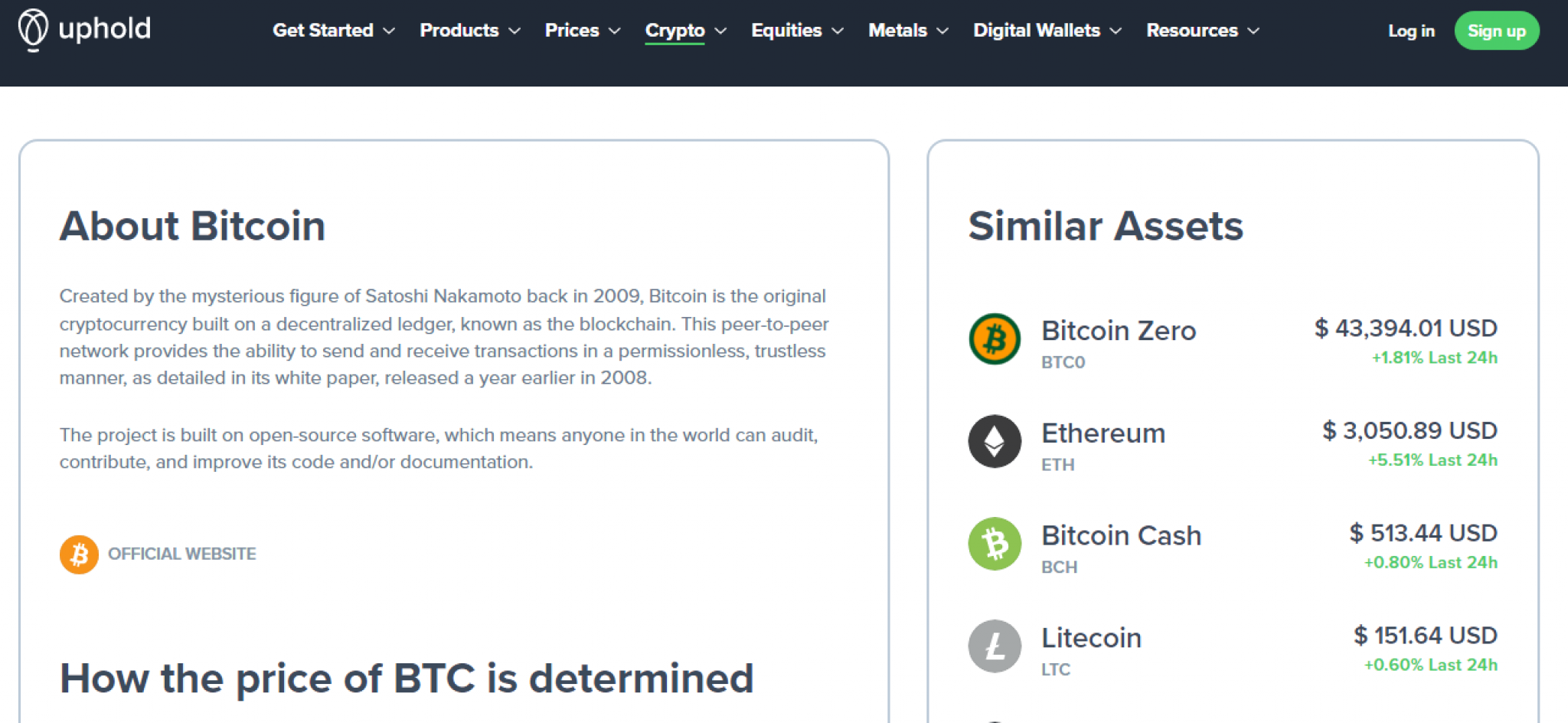Open the Metals menu
The width and height of the screenshot is (1568, 723).
(x=897, y=31)
